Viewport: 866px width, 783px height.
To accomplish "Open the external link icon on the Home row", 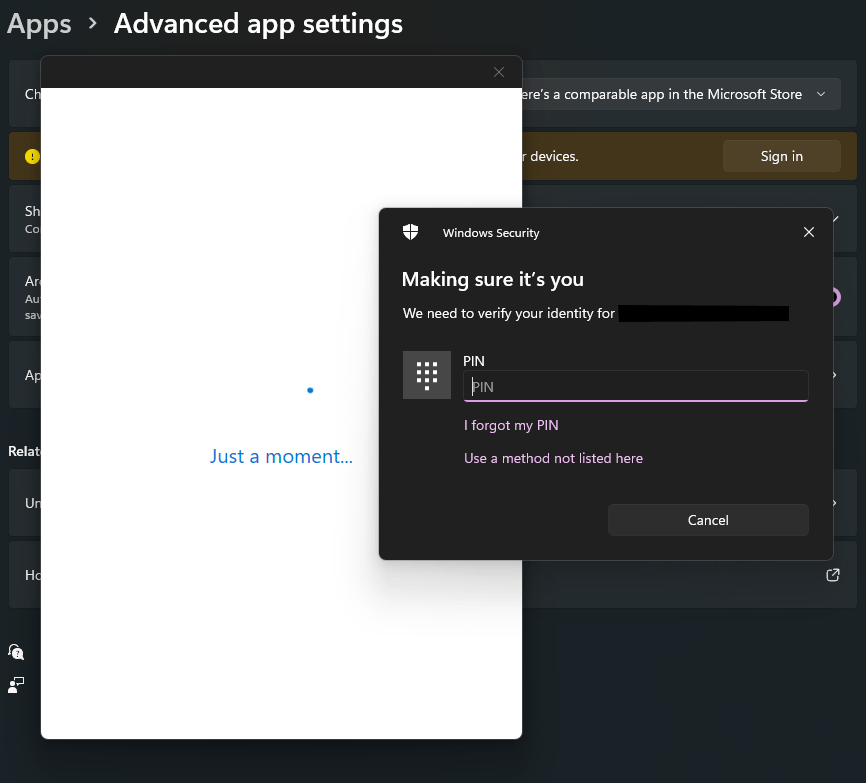I will (832, 575).
